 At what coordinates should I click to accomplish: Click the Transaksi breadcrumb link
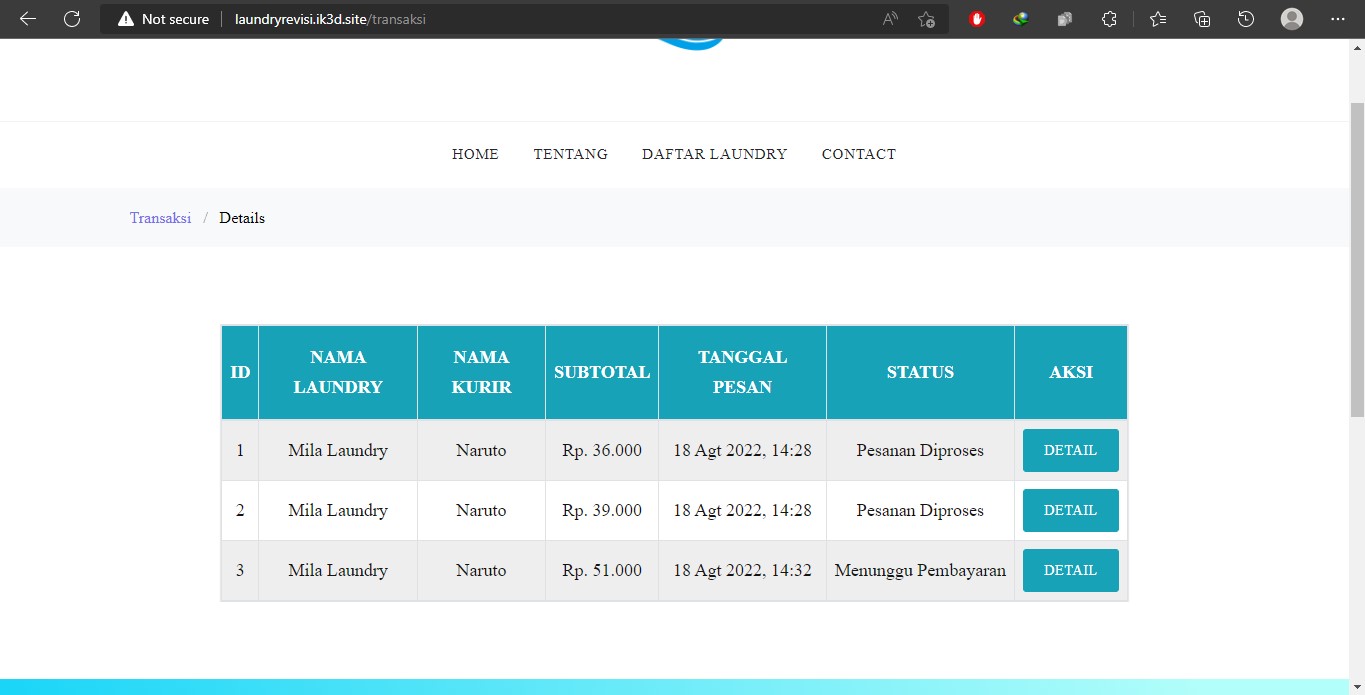(x=160, y=218)
